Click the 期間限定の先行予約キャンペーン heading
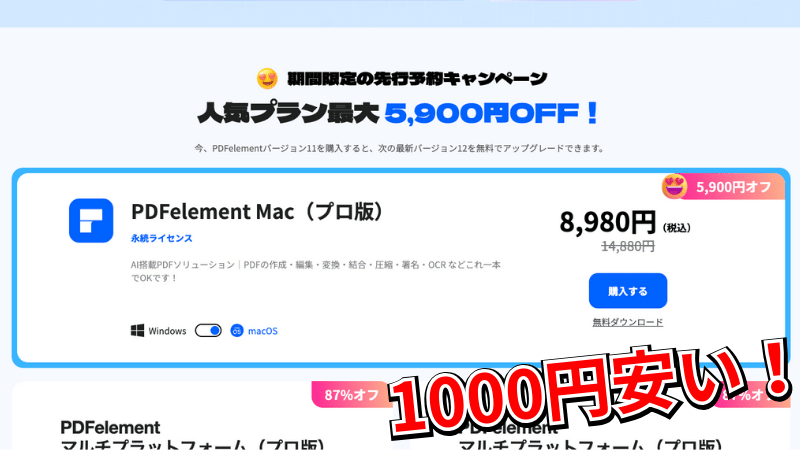 click(x=417, y=79)
